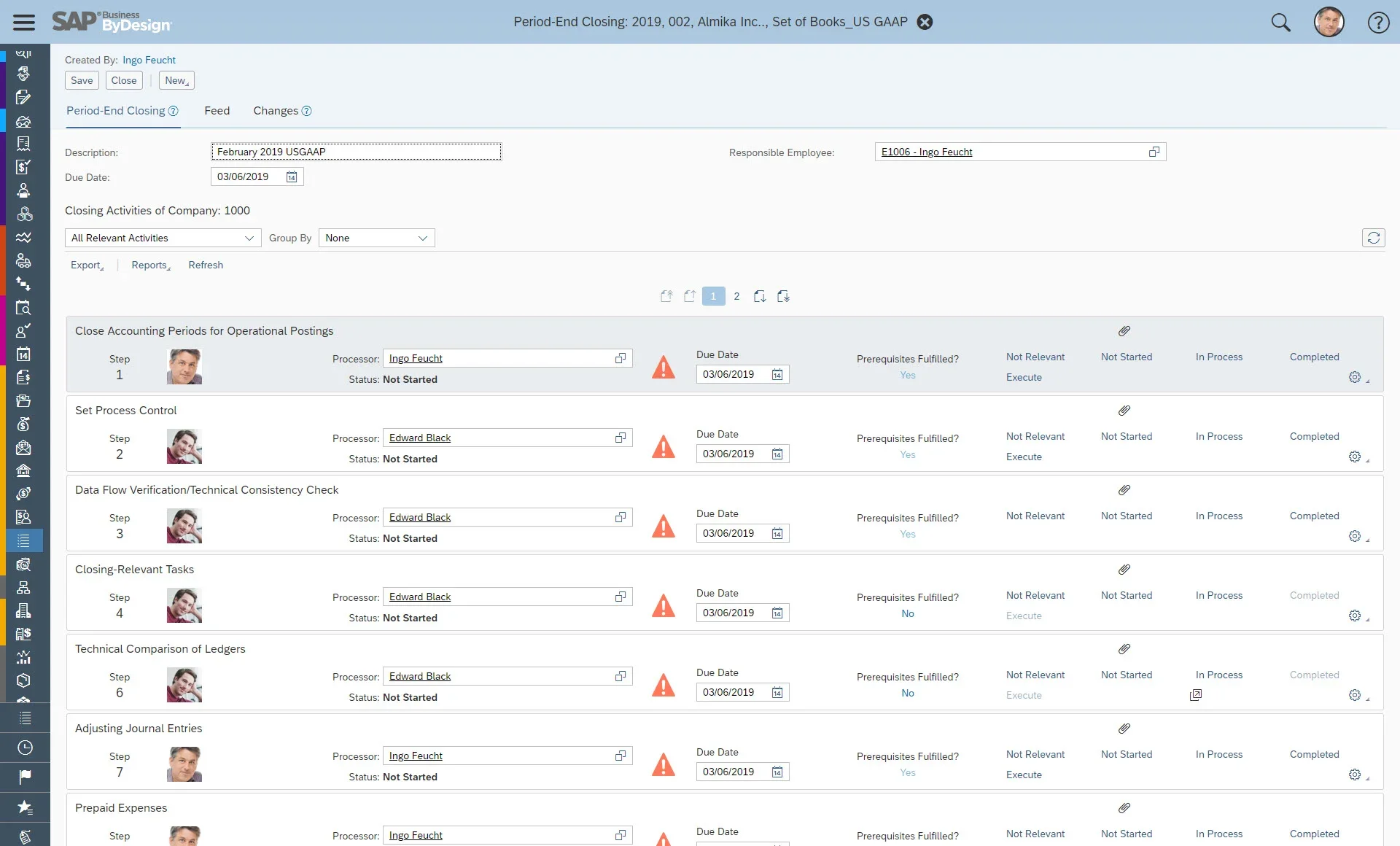
Task: Open calendar picker for top Due Date field
Action: point(292,177)
